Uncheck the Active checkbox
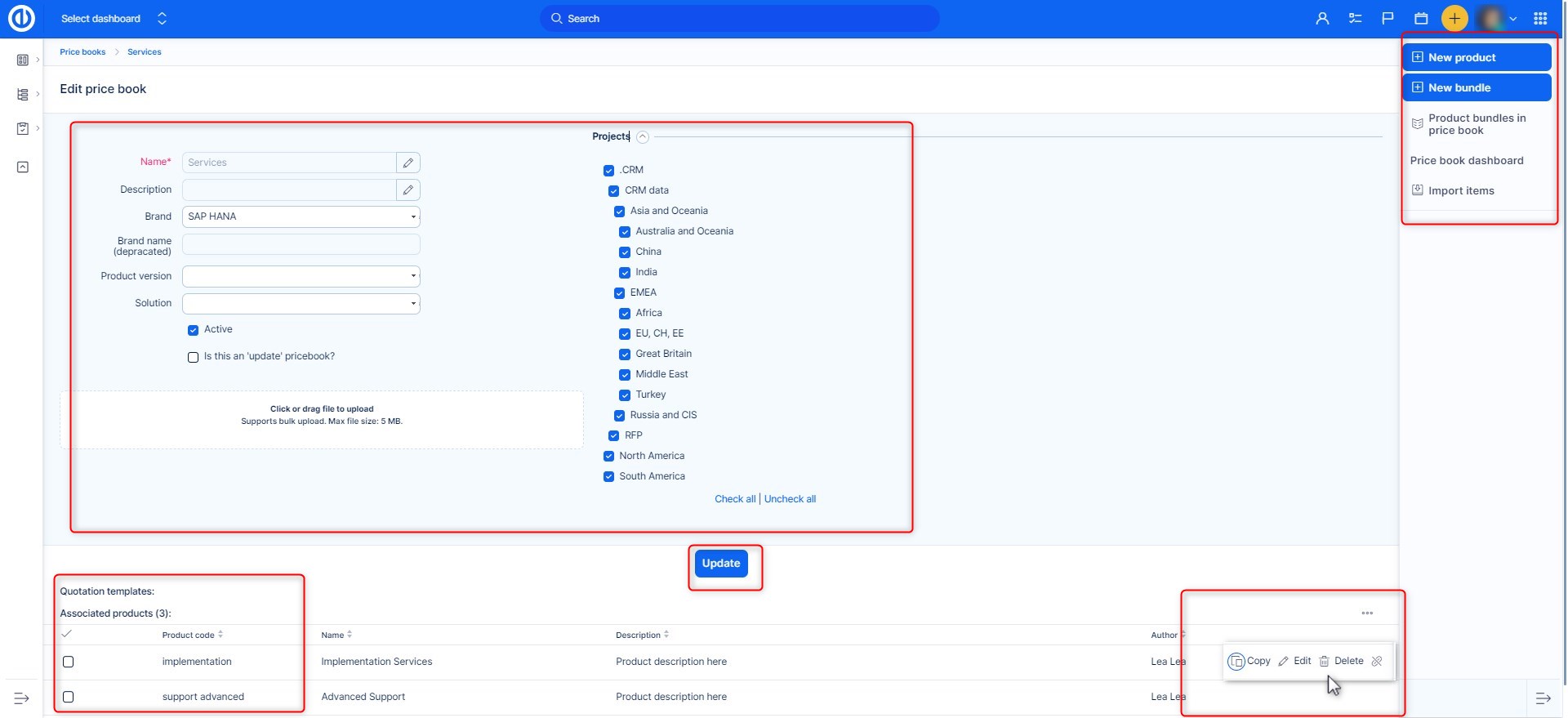The image size is (1568, 718). [x=194, y=330]
